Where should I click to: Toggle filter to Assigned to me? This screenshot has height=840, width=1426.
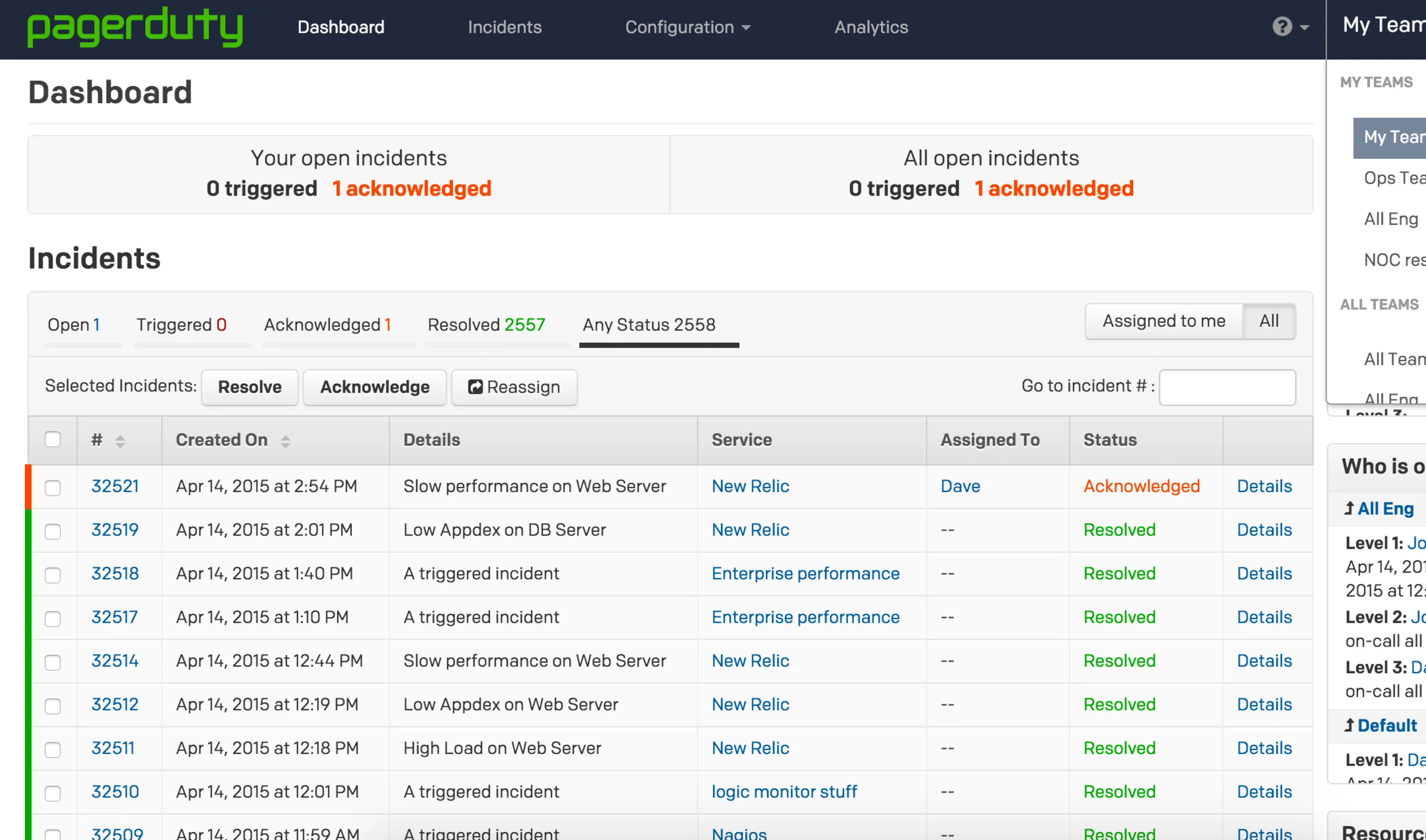pos(1164,322)
